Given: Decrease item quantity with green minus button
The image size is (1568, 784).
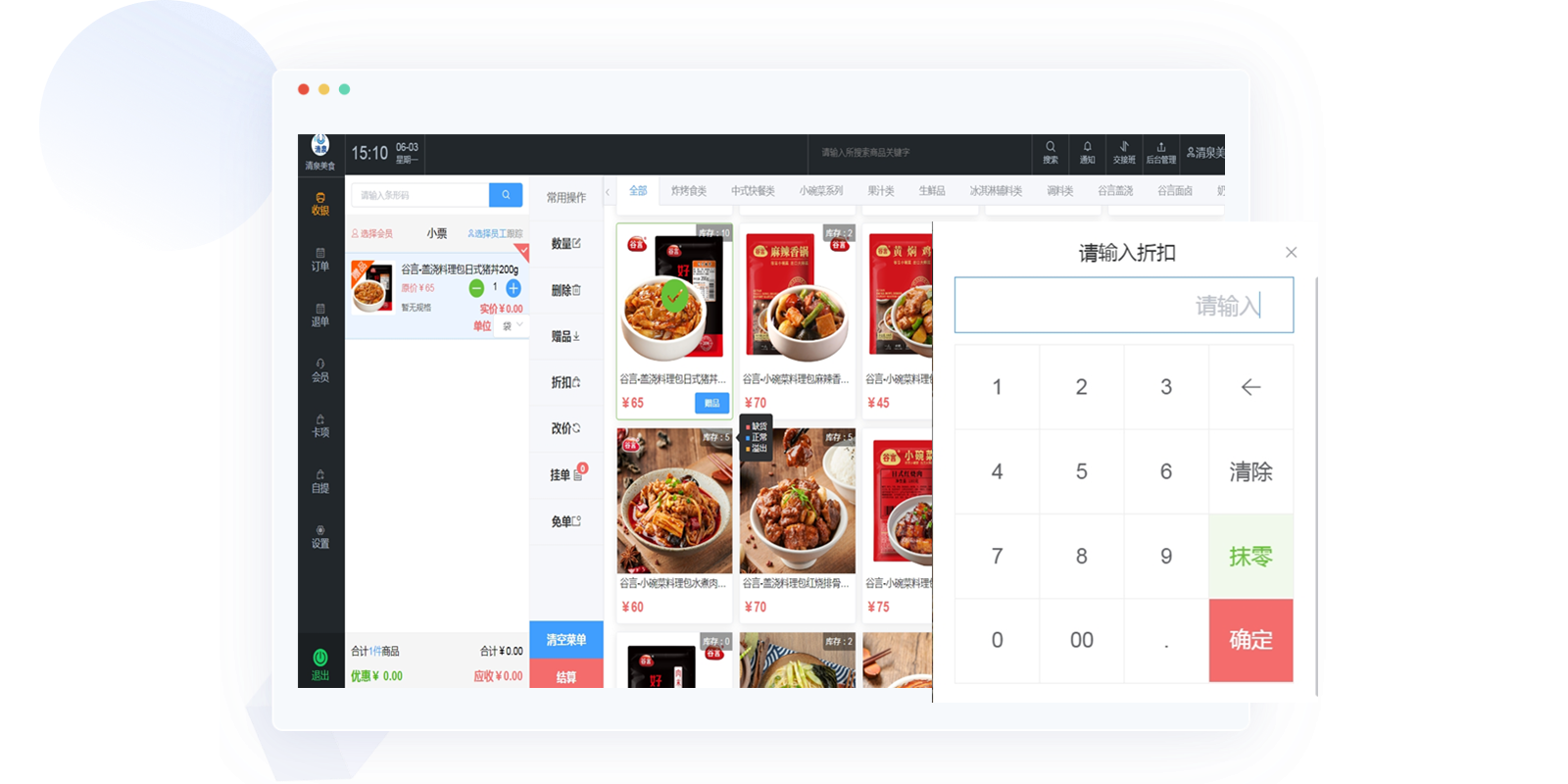Looking at the screenshot, I should tap(476, 288).
